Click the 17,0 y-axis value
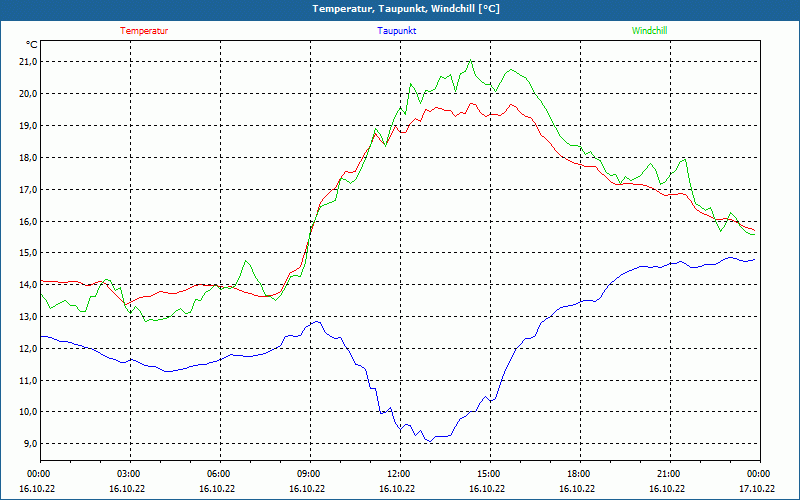 28,189
